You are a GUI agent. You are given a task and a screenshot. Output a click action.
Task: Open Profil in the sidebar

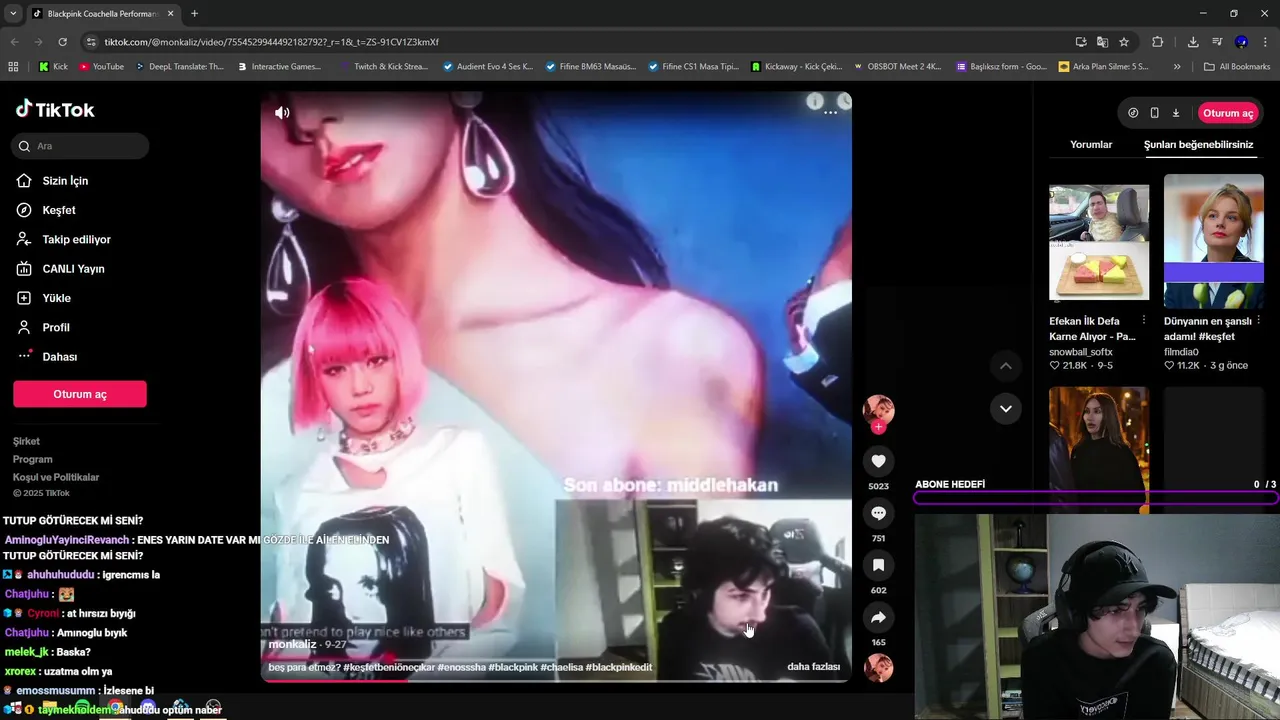tap(56, 328)
